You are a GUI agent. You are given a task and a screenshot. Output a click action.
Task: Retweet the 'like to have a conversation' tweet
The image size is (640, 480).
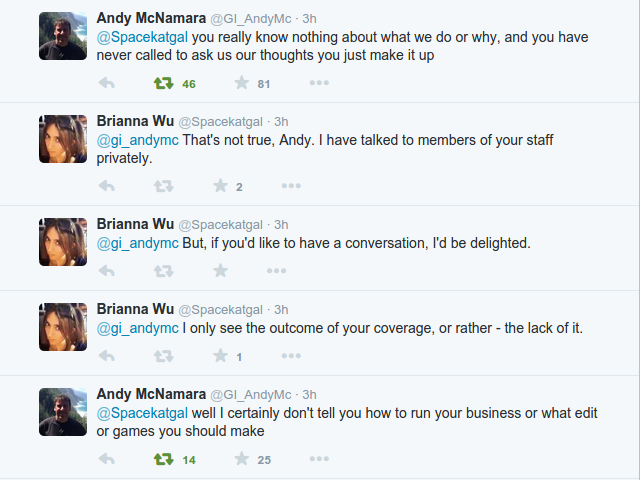tap(164, 271)
